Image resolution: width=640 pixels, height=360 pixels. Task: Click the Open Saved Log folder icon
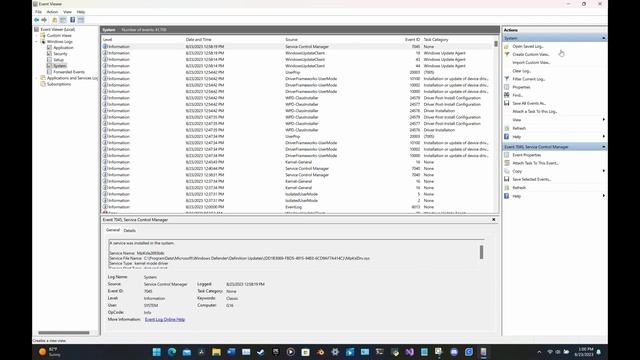507,47
